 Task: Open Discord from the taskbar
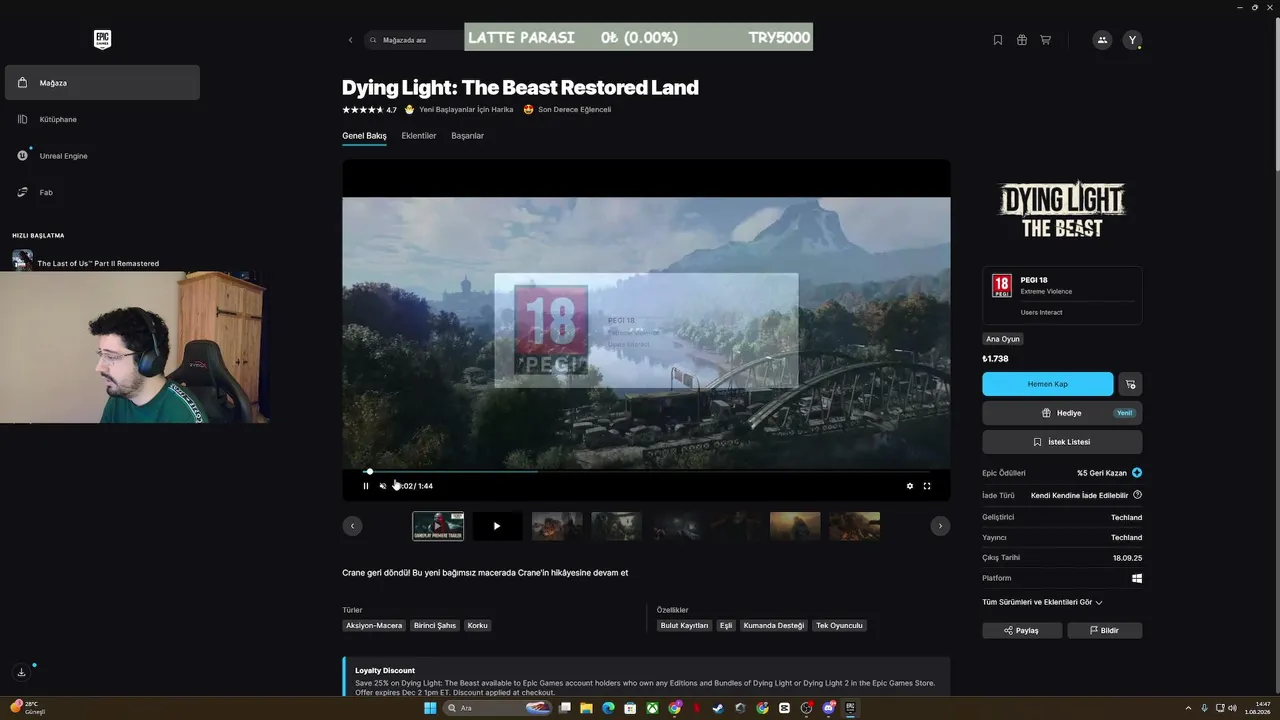(828, 708)
